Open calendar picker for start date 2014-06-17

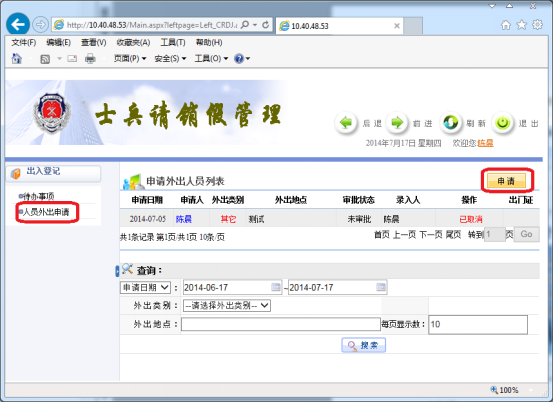tap(276, 287)
